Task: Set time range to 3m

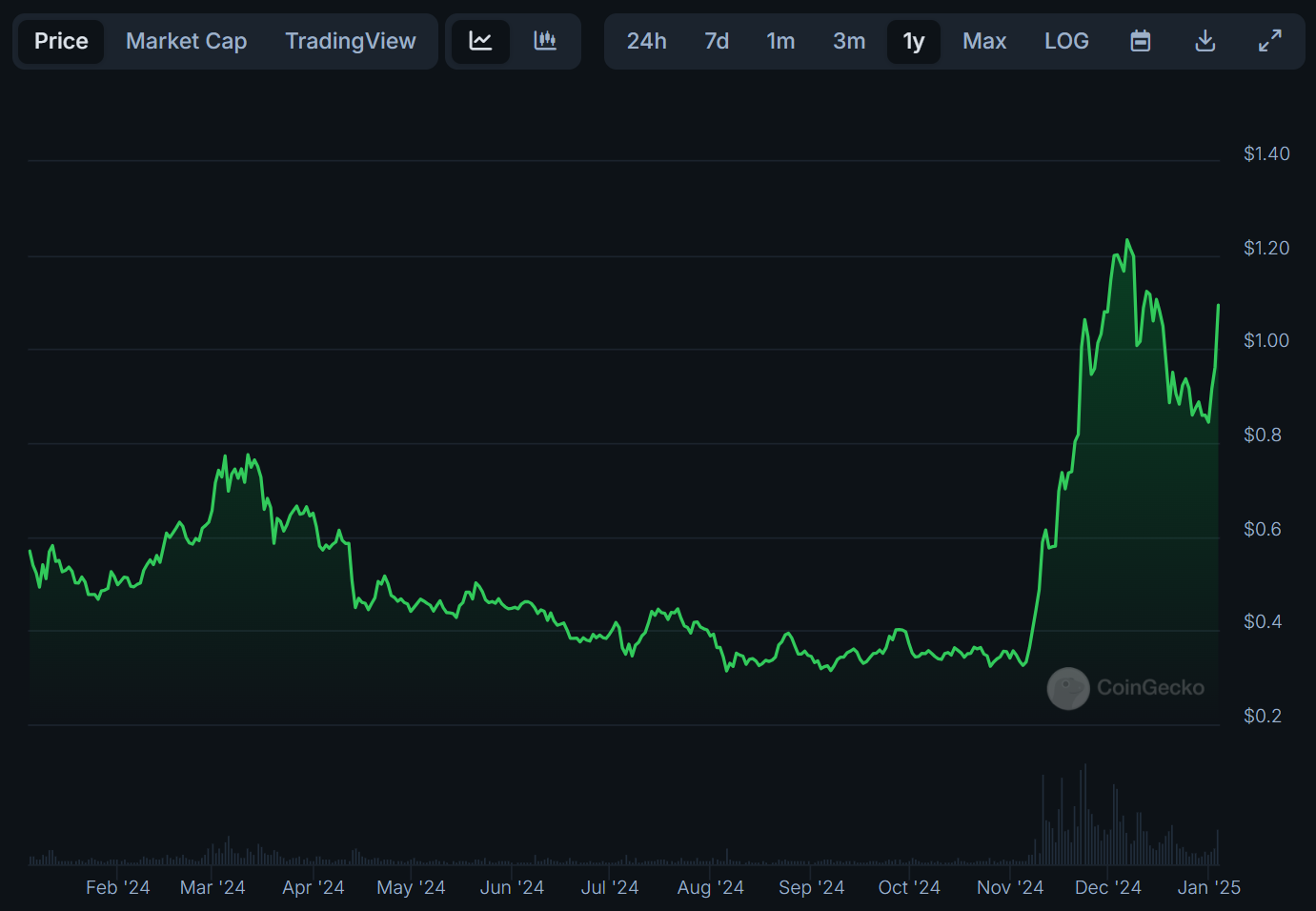Action: point(849,41)
